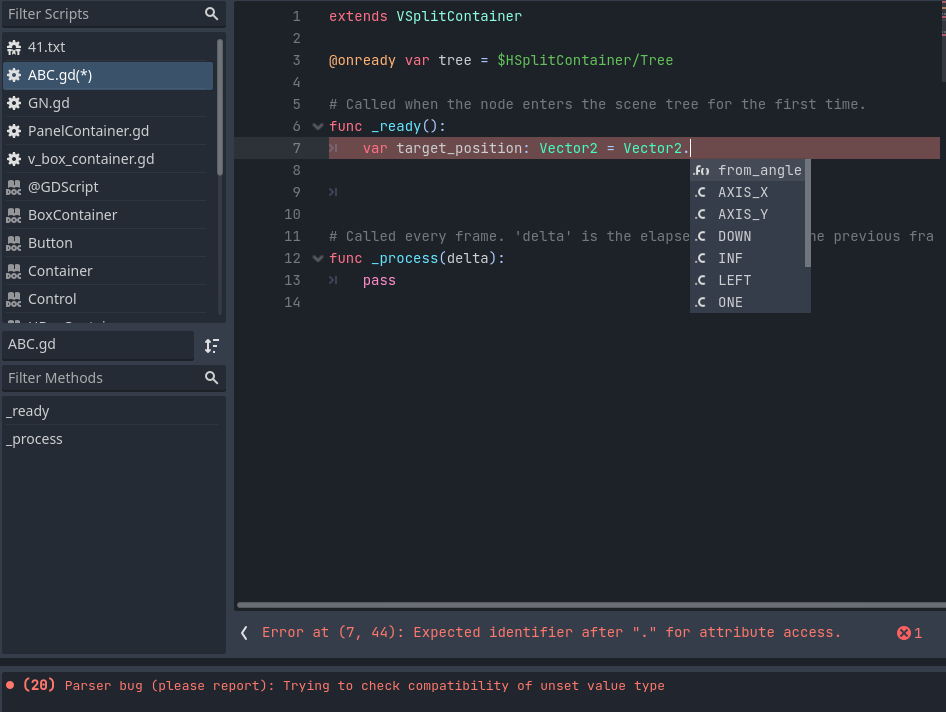Click the documentation icon beside @GDScript
This screenshot has height=712, width=946.
pos(13,186)
